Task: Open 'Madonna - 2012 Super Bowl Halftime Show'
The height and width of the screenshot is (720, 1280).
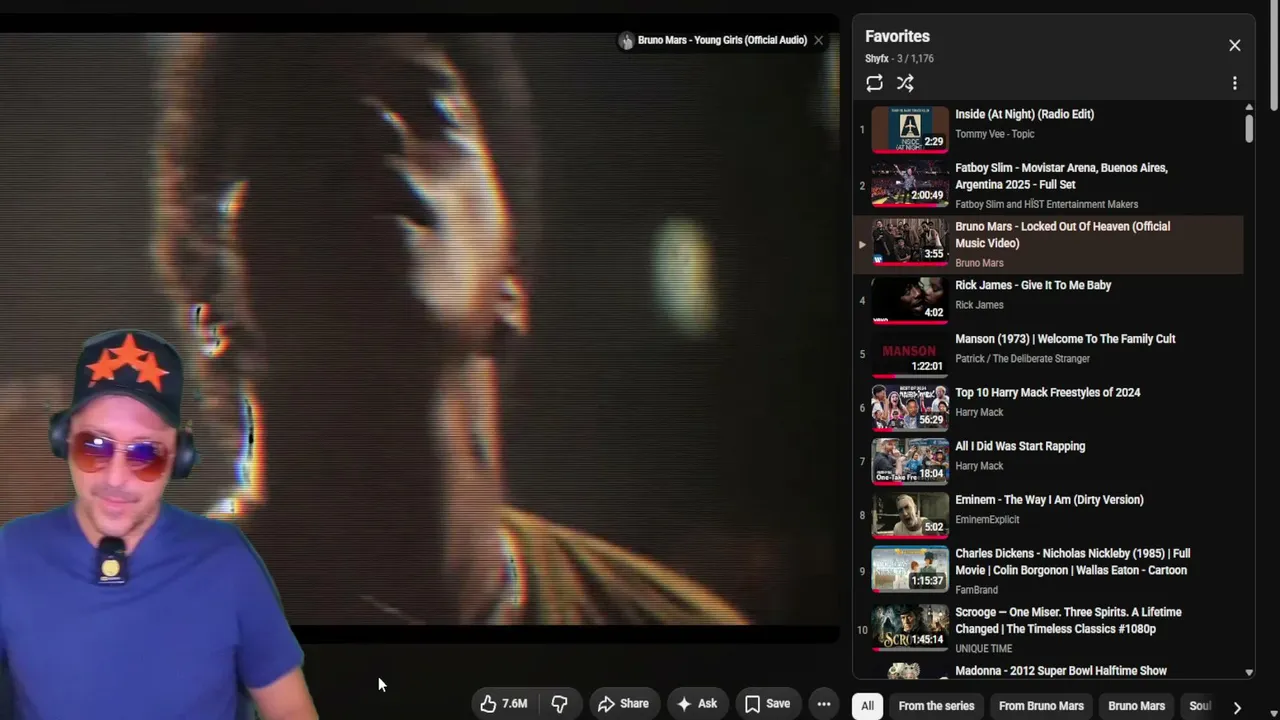Action: 1061,671
